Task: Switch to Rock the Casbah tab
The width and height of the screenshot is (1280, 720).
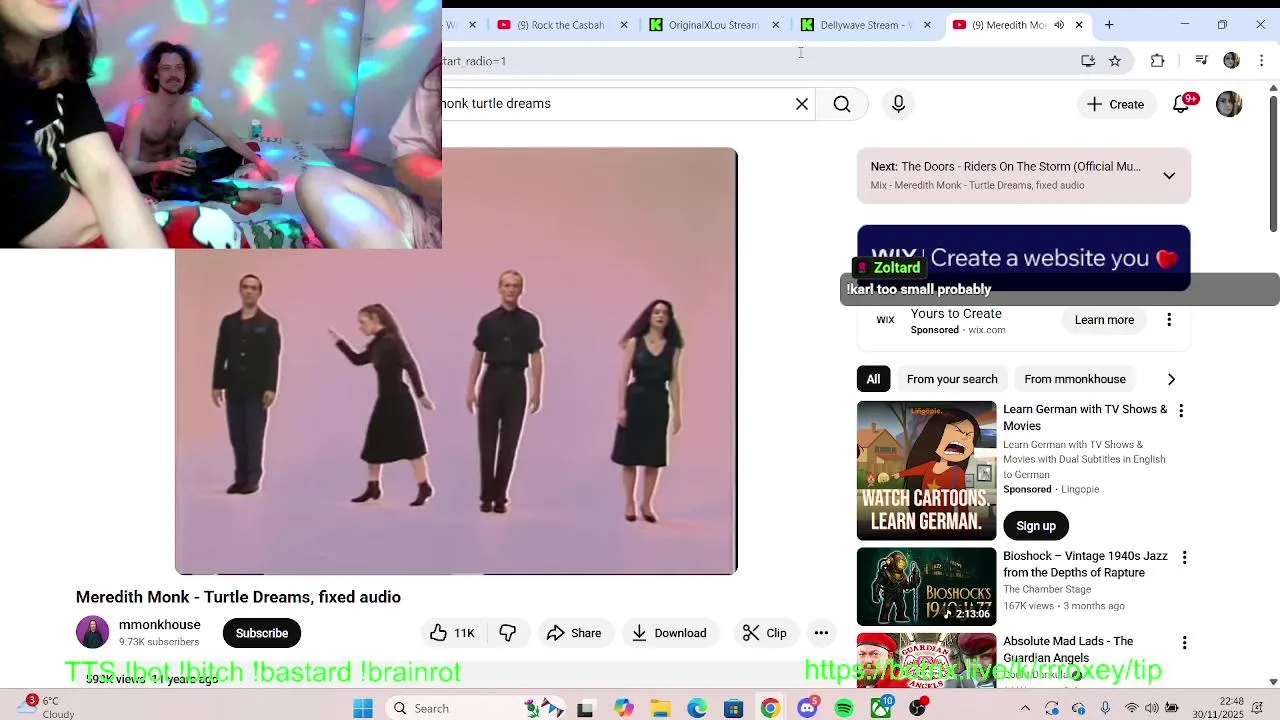Action: click(560, 25)
